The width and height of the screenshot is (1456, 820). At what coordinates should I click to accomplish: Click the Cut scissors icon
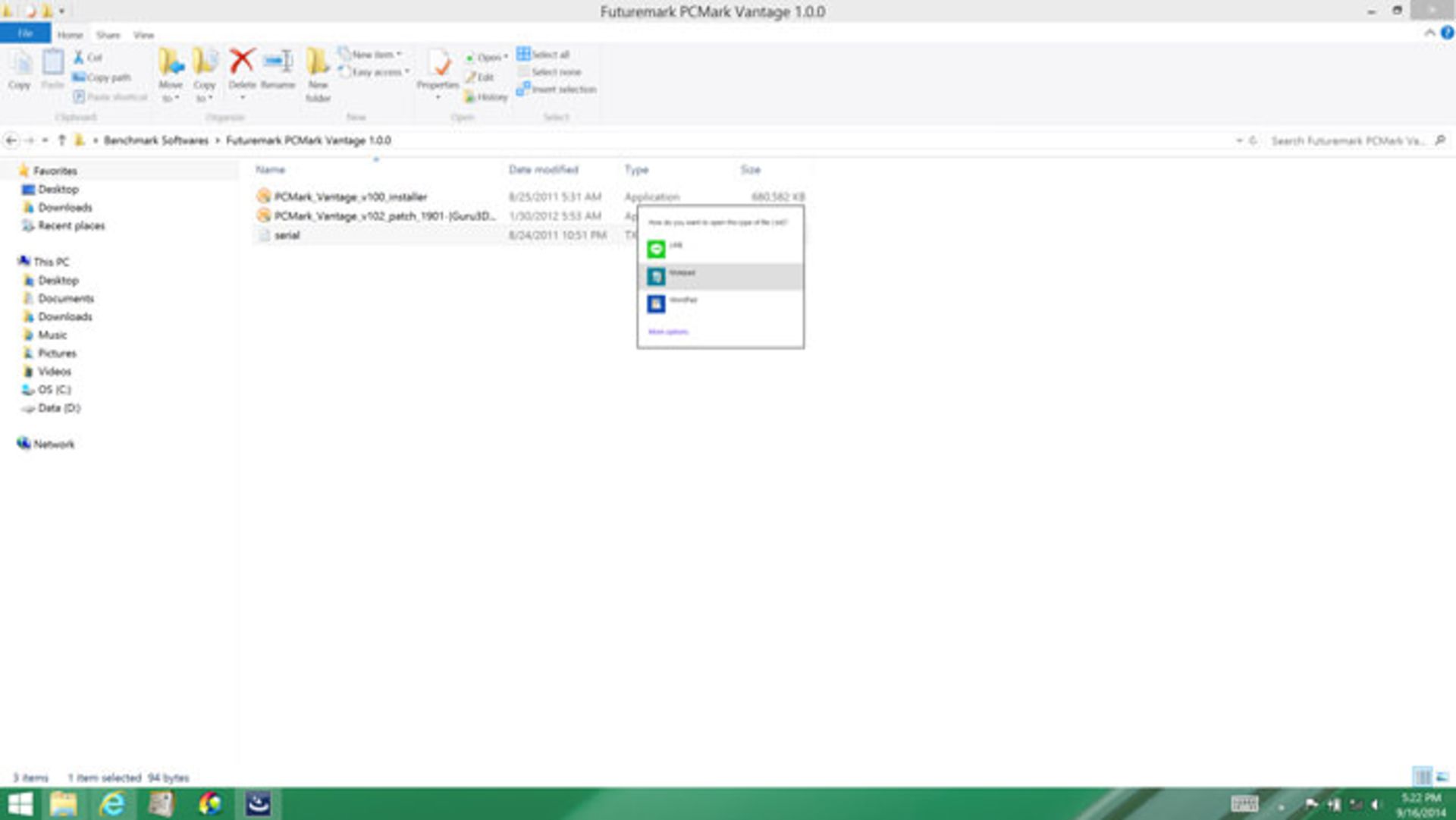pos(79,57)
